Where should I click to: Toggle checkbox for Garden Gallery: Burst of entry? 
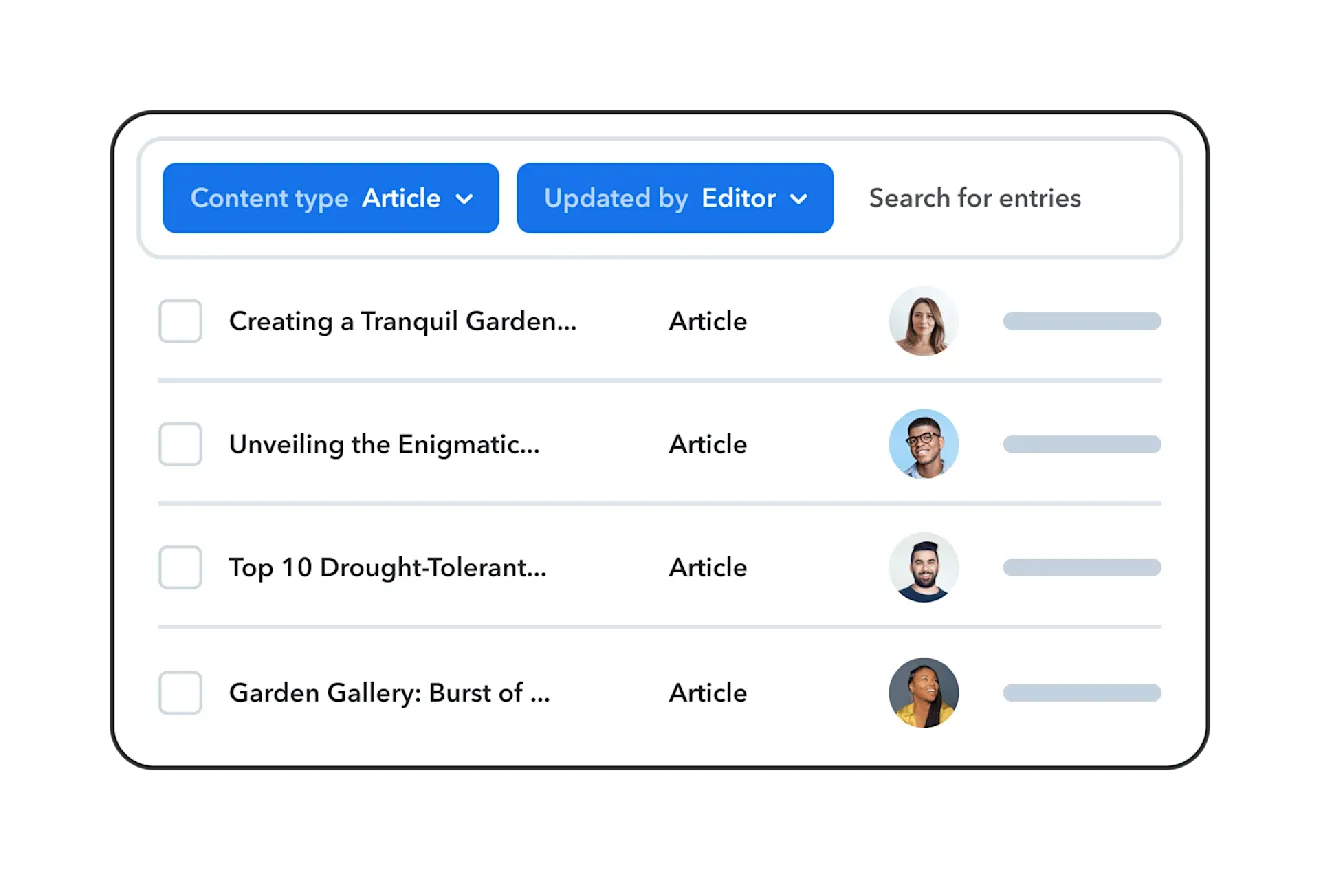180,693
